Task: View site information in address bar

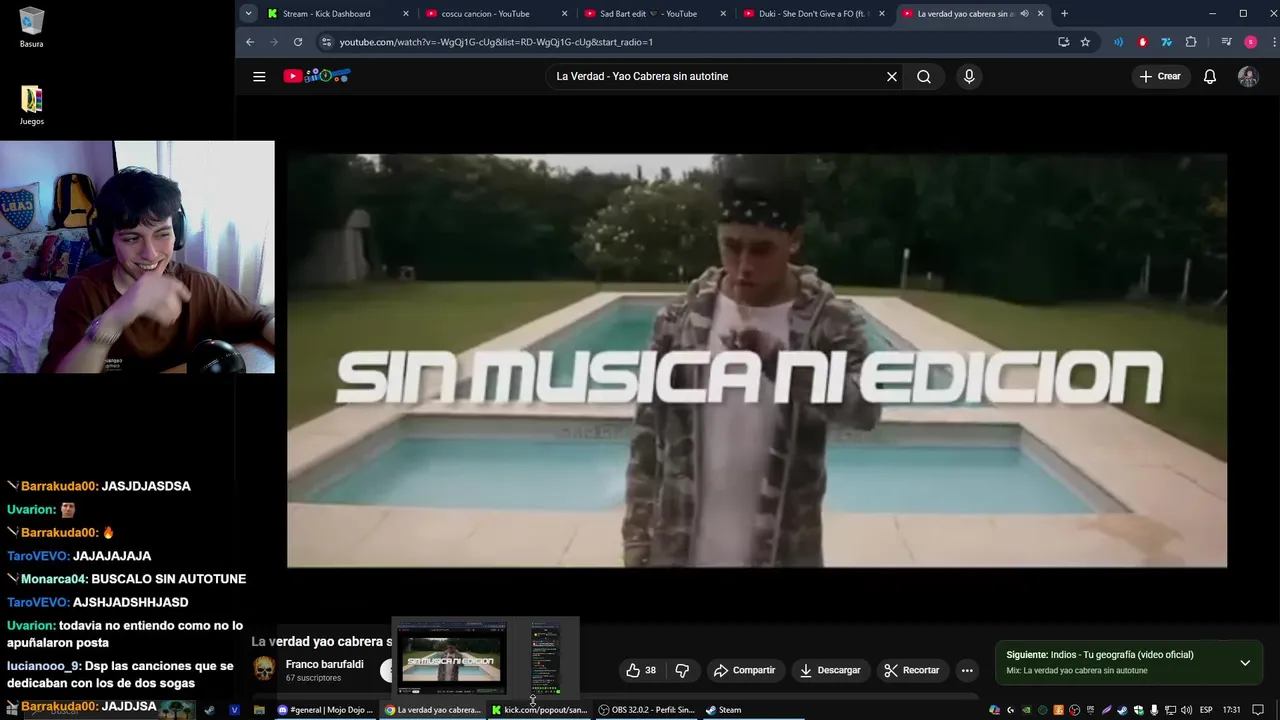Action: point(326,42)
